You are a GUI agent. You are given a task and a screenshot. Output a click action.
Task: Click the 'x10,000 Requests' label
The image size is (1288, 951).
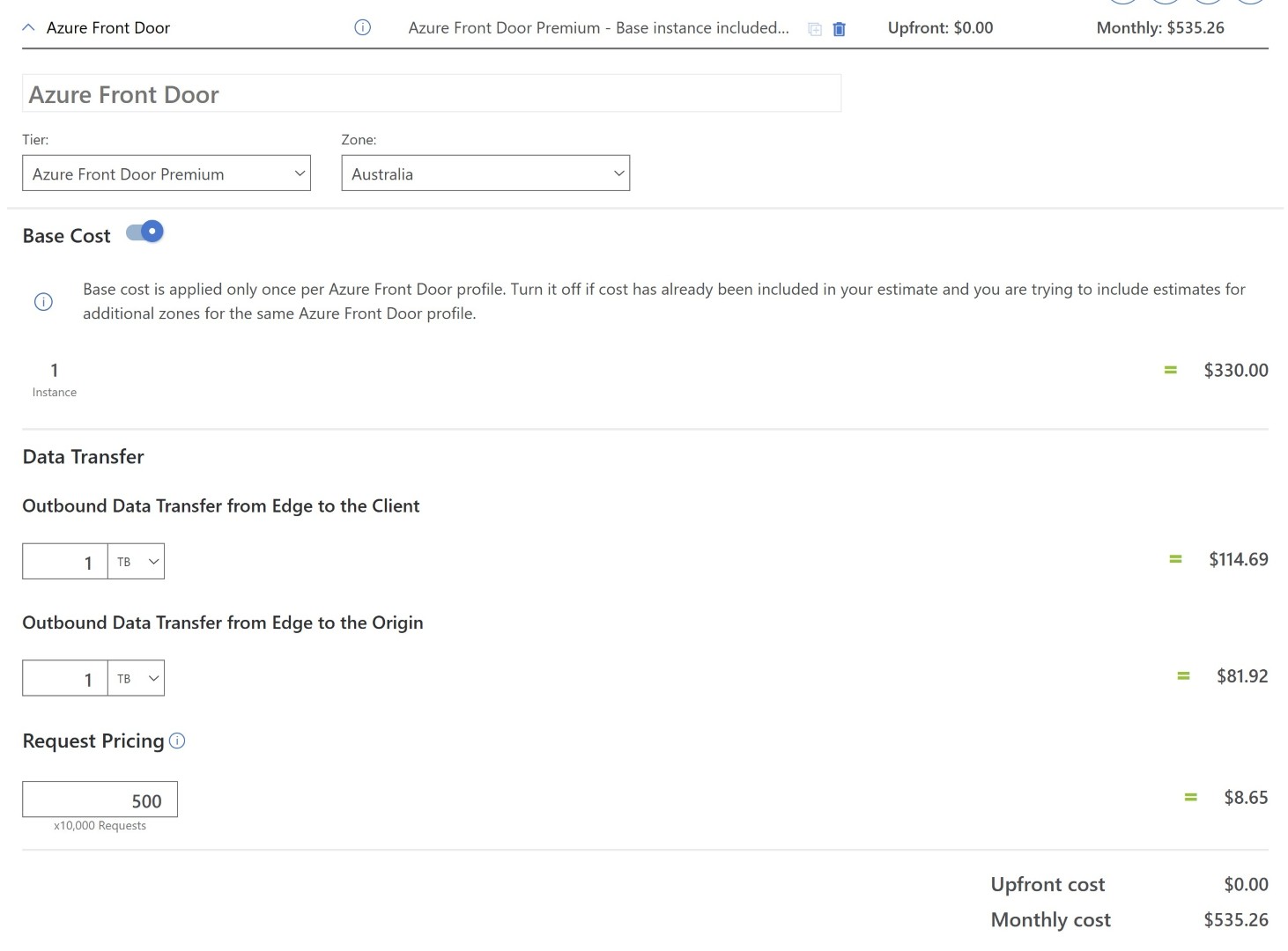click(x=100, y=826)
